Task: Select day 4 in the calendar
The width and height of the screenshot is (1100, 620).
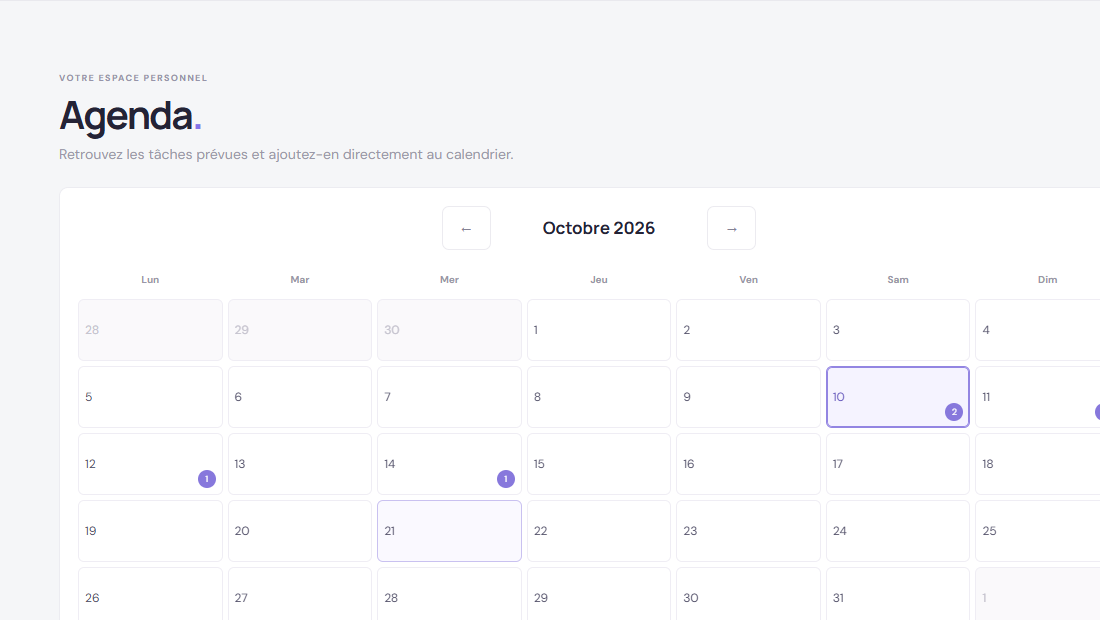Action: [1038, 330]
